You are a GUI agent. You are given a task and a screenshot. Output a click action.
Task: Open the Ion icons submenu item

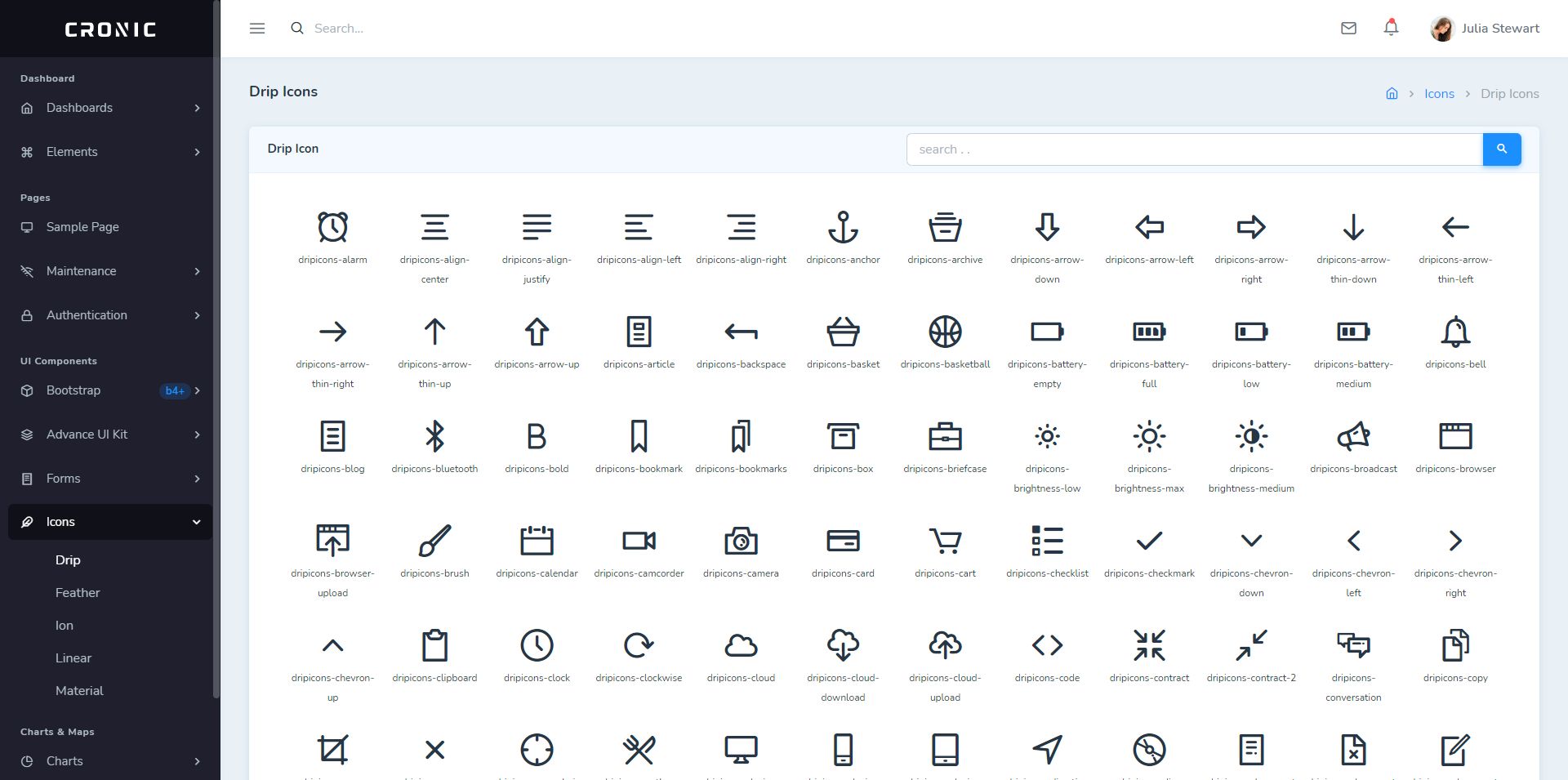65,626
